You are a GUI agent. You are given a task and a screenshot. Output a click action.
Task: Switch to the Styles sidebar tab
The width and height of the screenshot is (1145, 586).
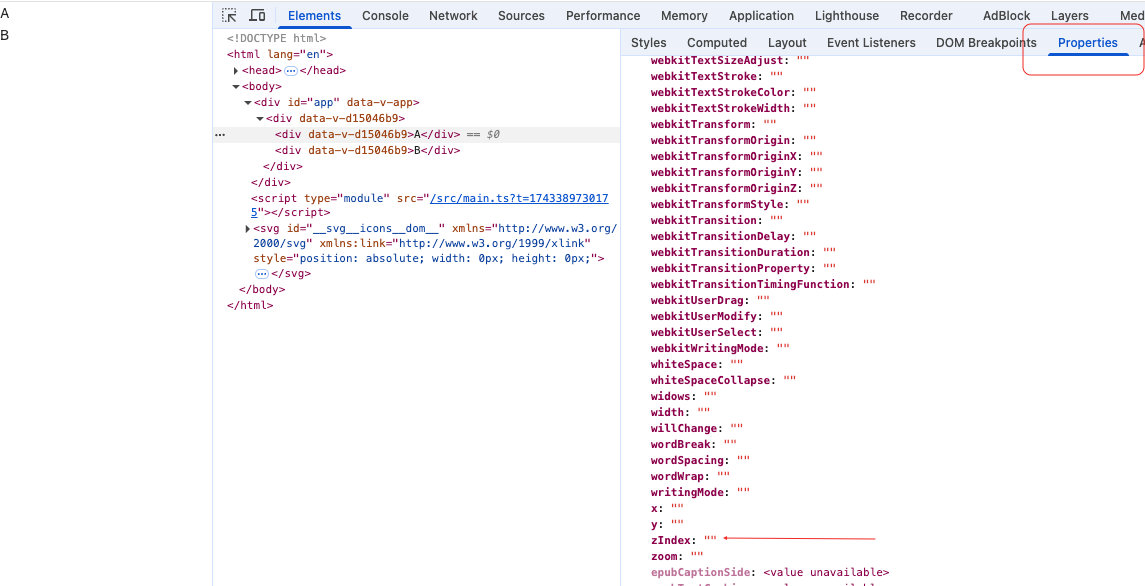point(648,42)
